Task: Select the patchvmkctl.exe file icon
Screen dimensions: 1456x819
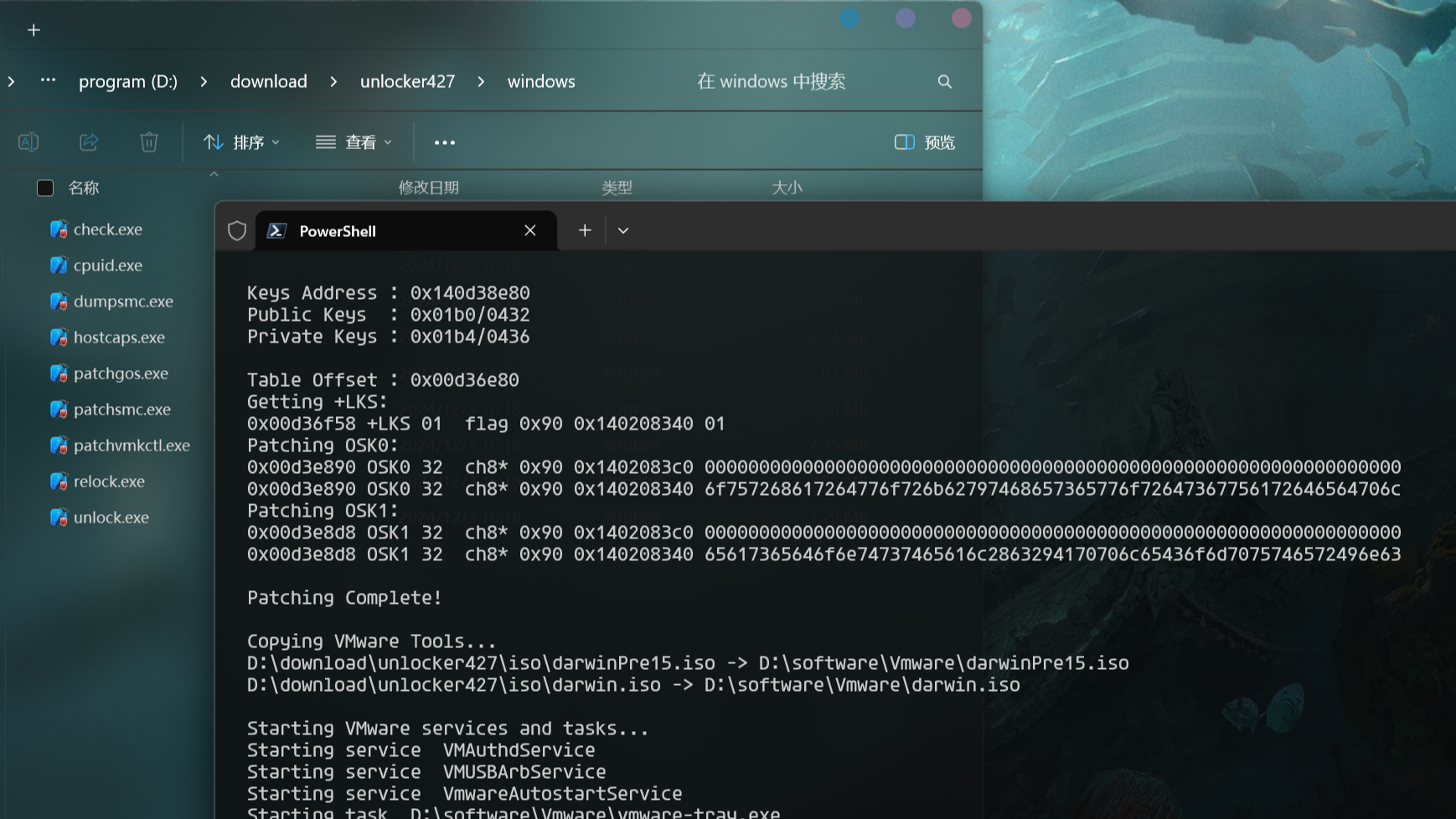Action: click(59, 446)
